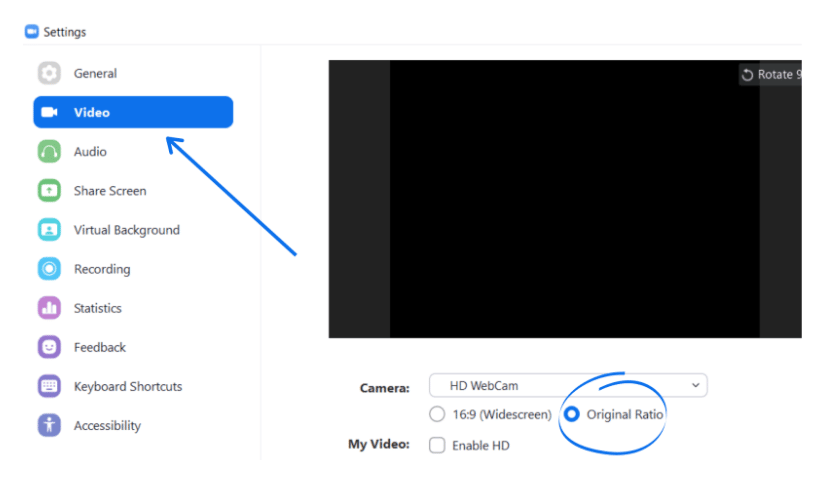Click the Feedback smiley icon

tap(49, 347)
